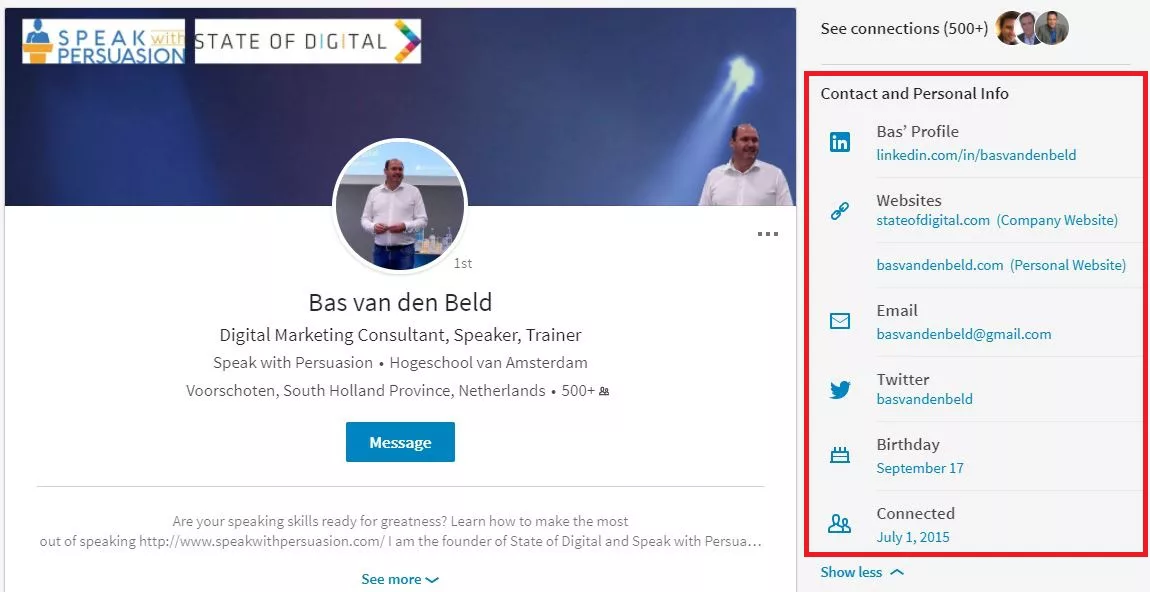Viewport: 1150px width, 592px height.
Task: Click the State of Digital banner logo
Action: (x=307, y=41)
